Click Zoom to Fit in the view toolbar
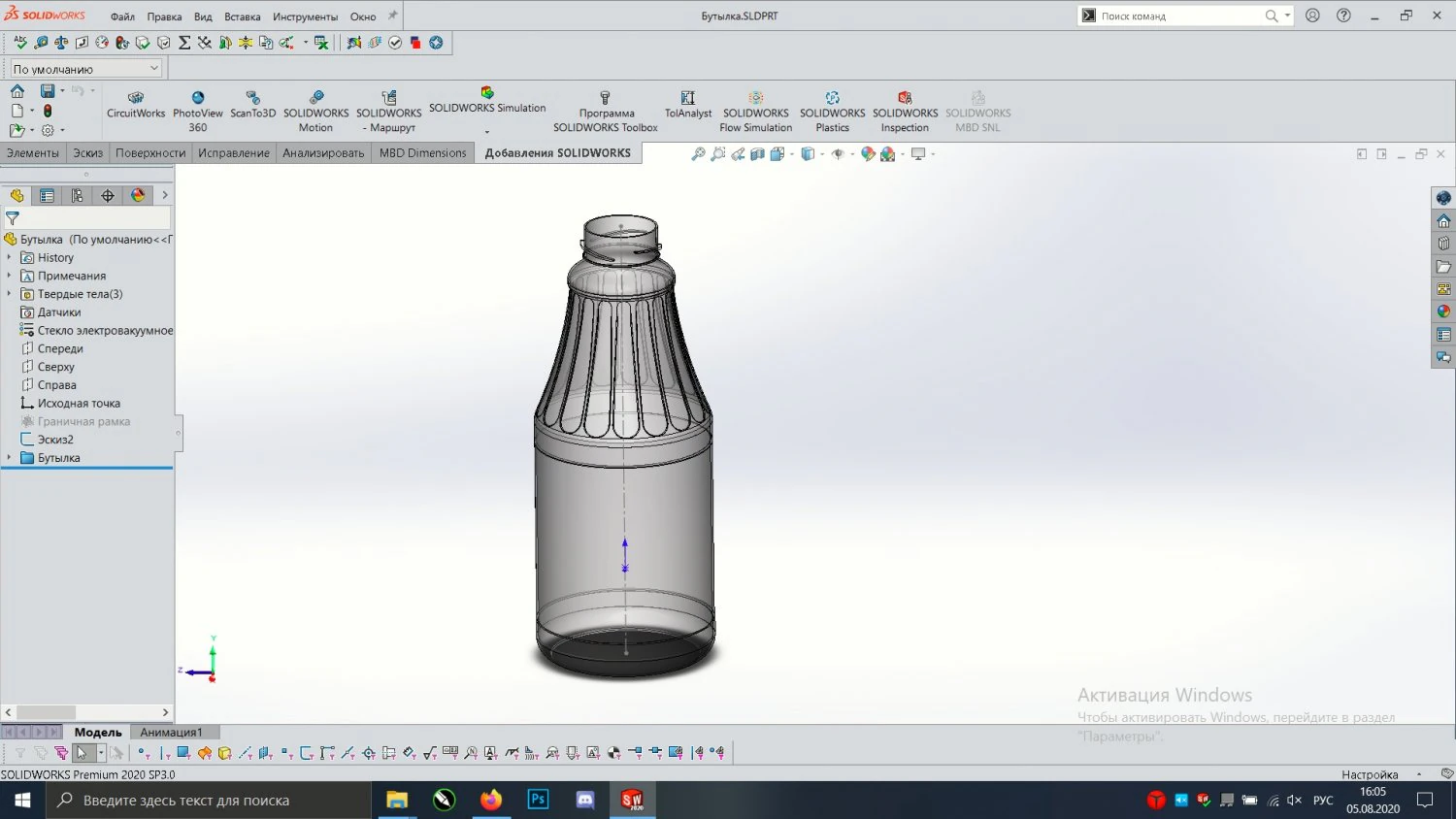Image resolution: width=1456 pixels, height=819 pixels. coord(698,154)
